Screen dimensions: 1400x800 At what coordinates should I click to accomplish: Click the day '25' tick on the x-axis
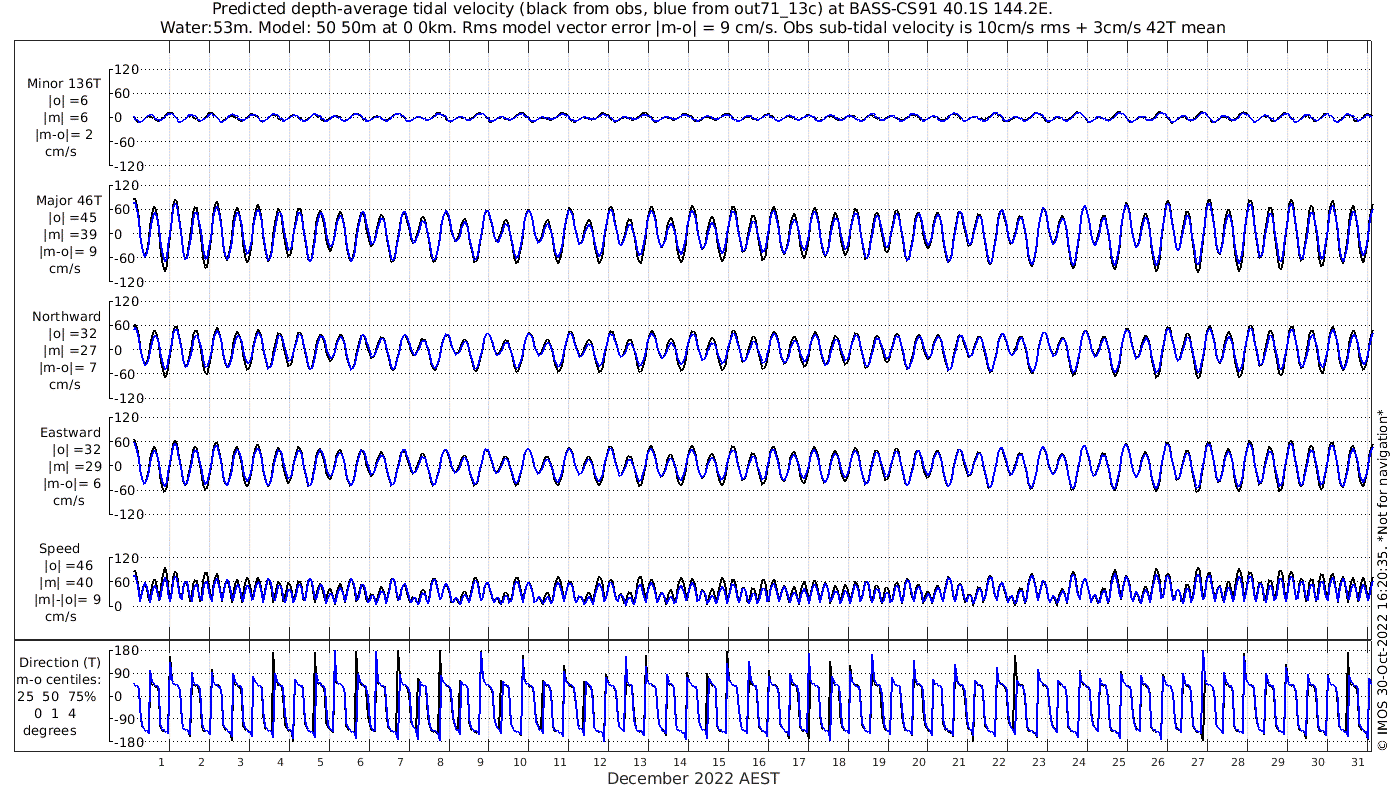pos(1118,762)
